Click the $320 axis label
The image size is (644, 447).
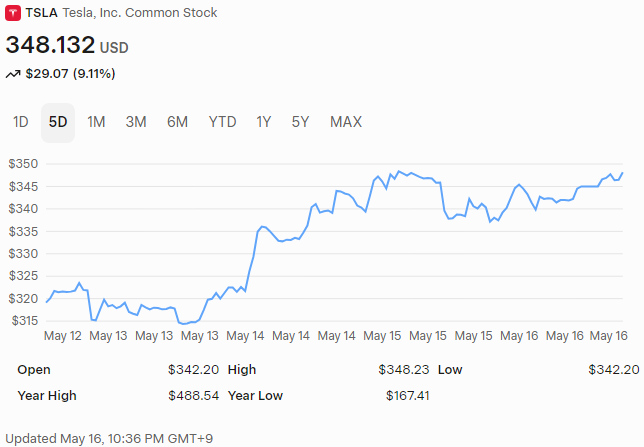point(23,298)
